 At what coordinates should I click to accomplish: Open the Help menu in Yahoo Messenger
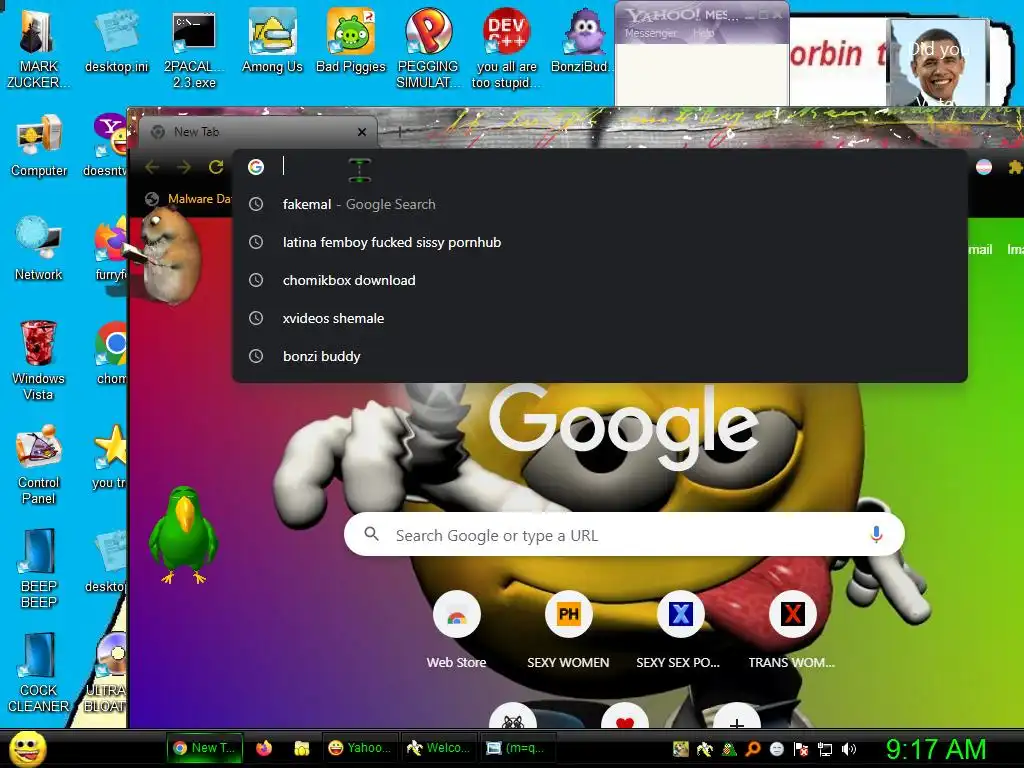703,33
